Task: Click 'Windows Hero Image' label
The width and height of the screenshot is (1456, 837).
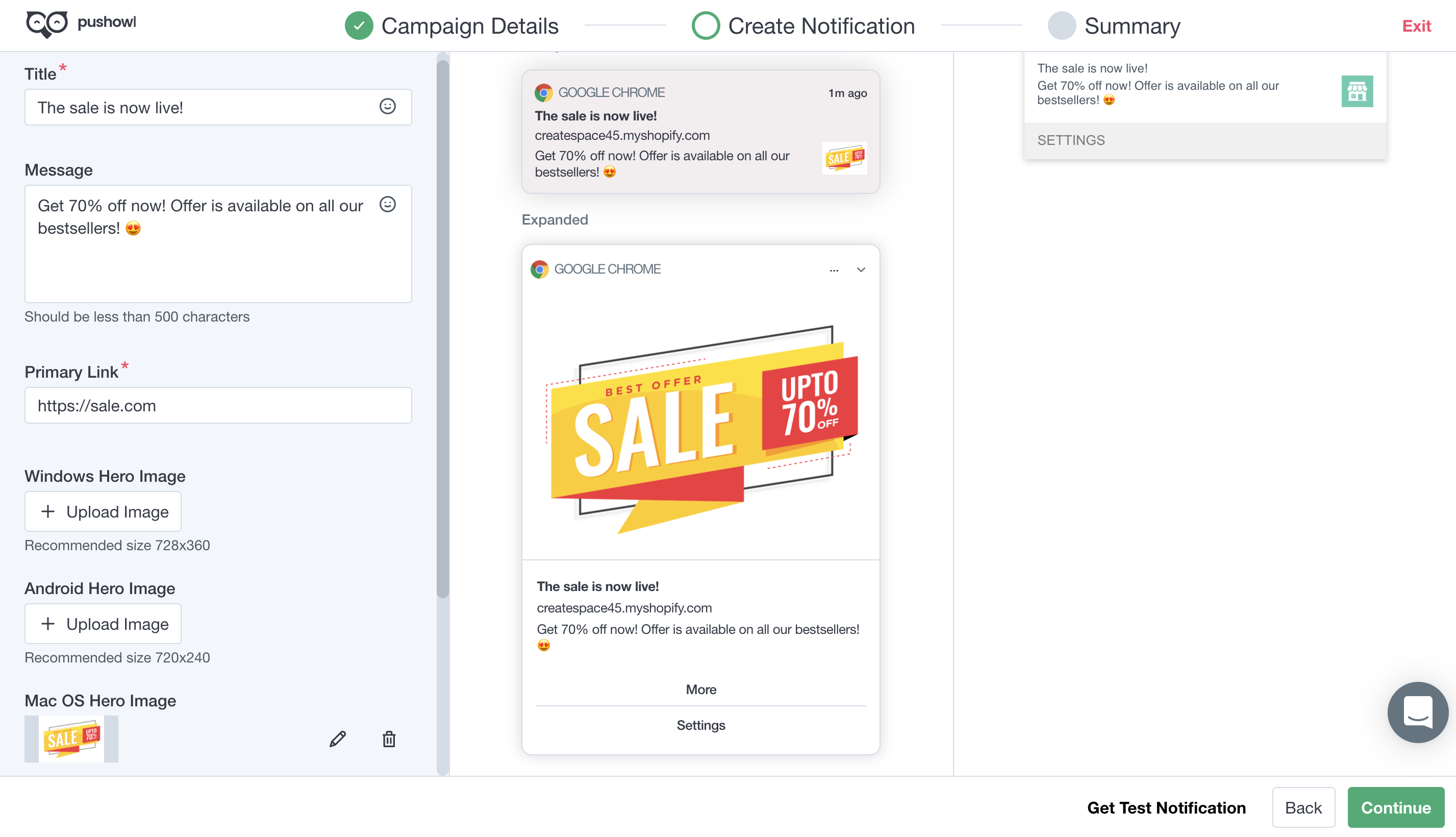Action: click(x=105, y=477)
